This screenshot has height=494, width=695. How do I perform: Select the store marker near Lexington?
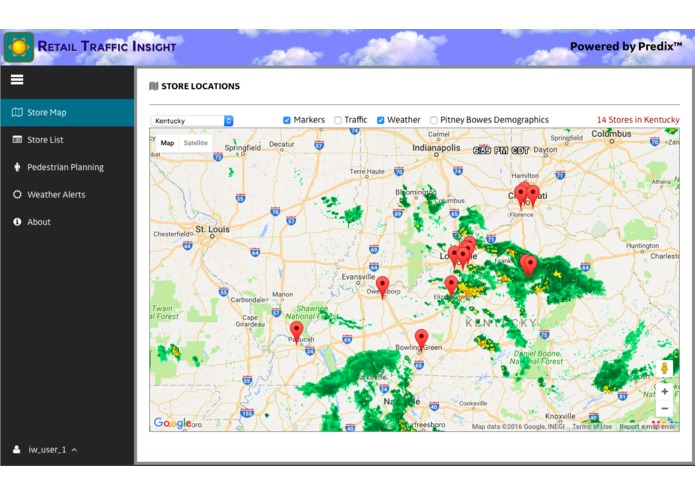point(530,265)
